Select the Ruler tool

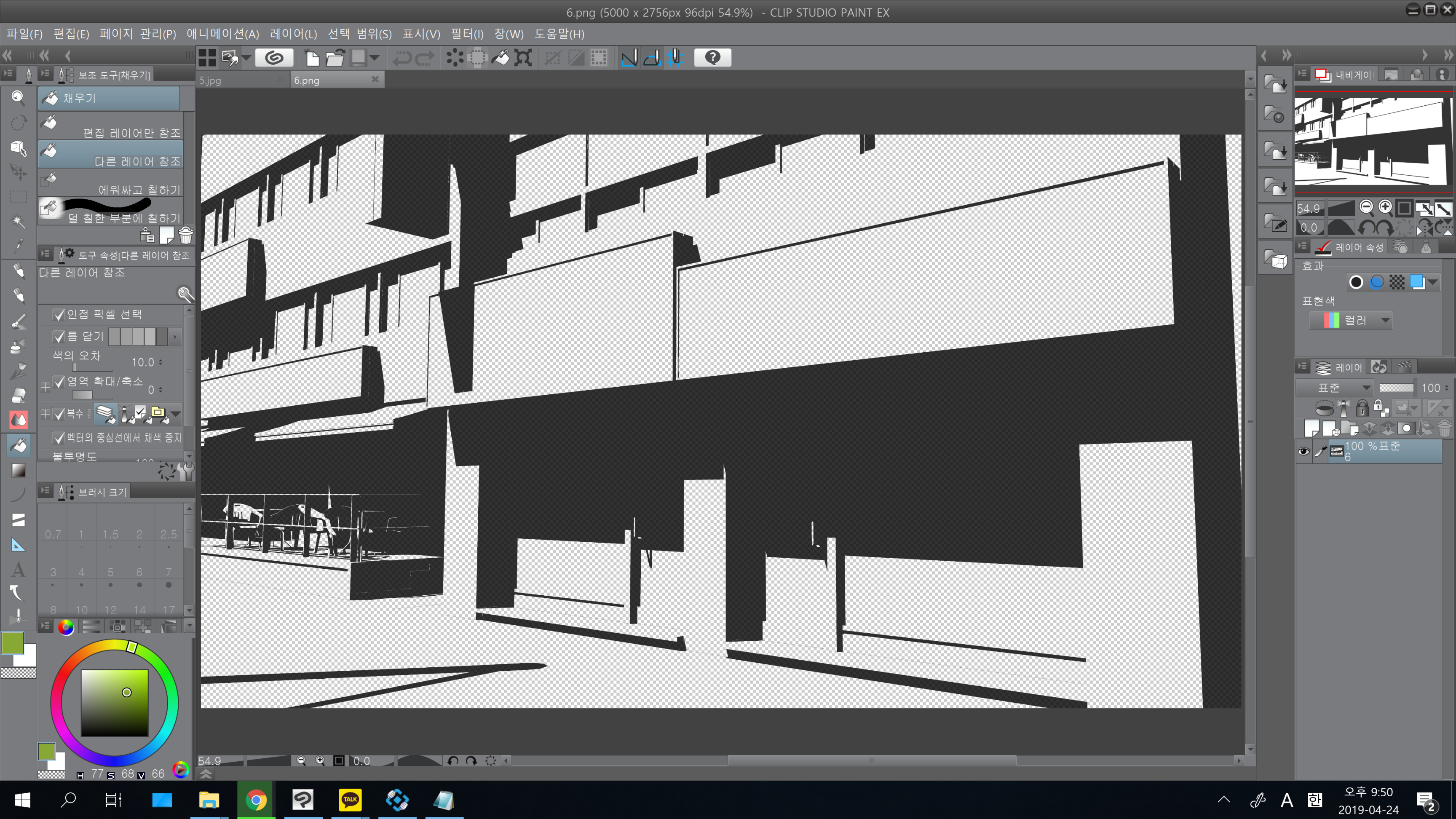coord(18,545)
